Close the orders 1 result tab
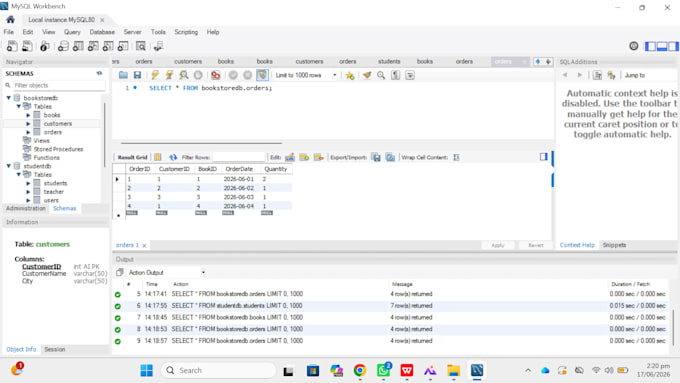The height and width of the screenshot is (383, 680). [x=144, y=246]
